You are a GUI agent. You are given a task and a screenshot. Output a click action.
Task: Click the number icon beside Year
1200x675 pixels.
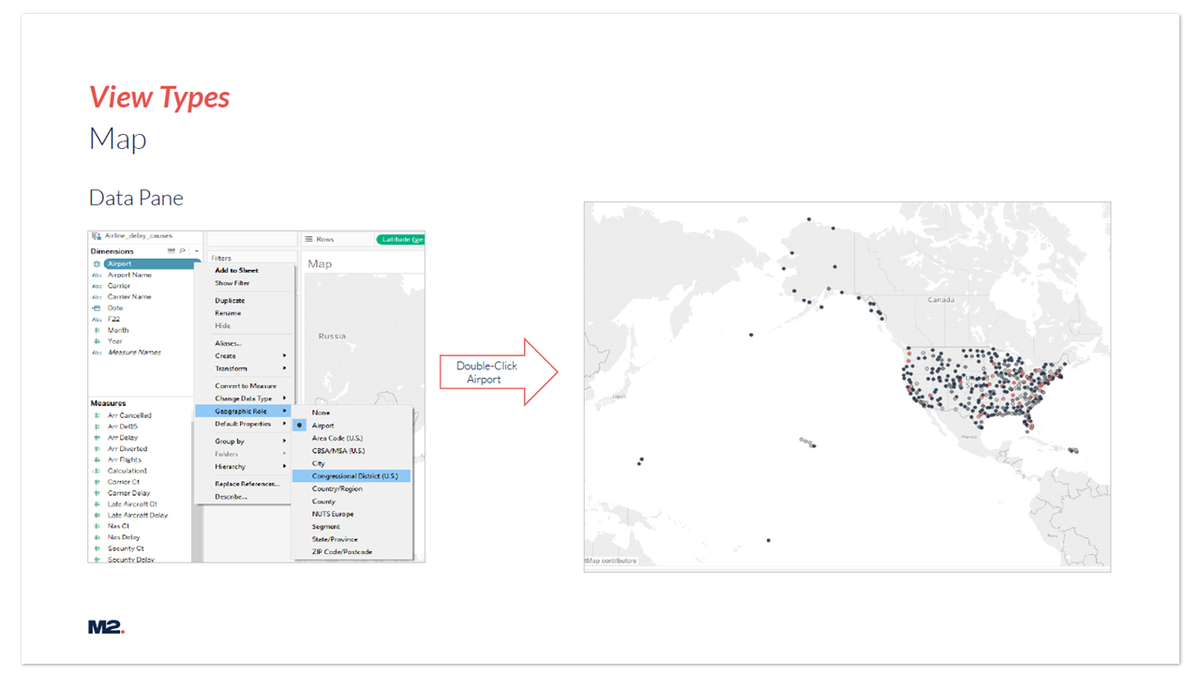click(x=97, y=341)
